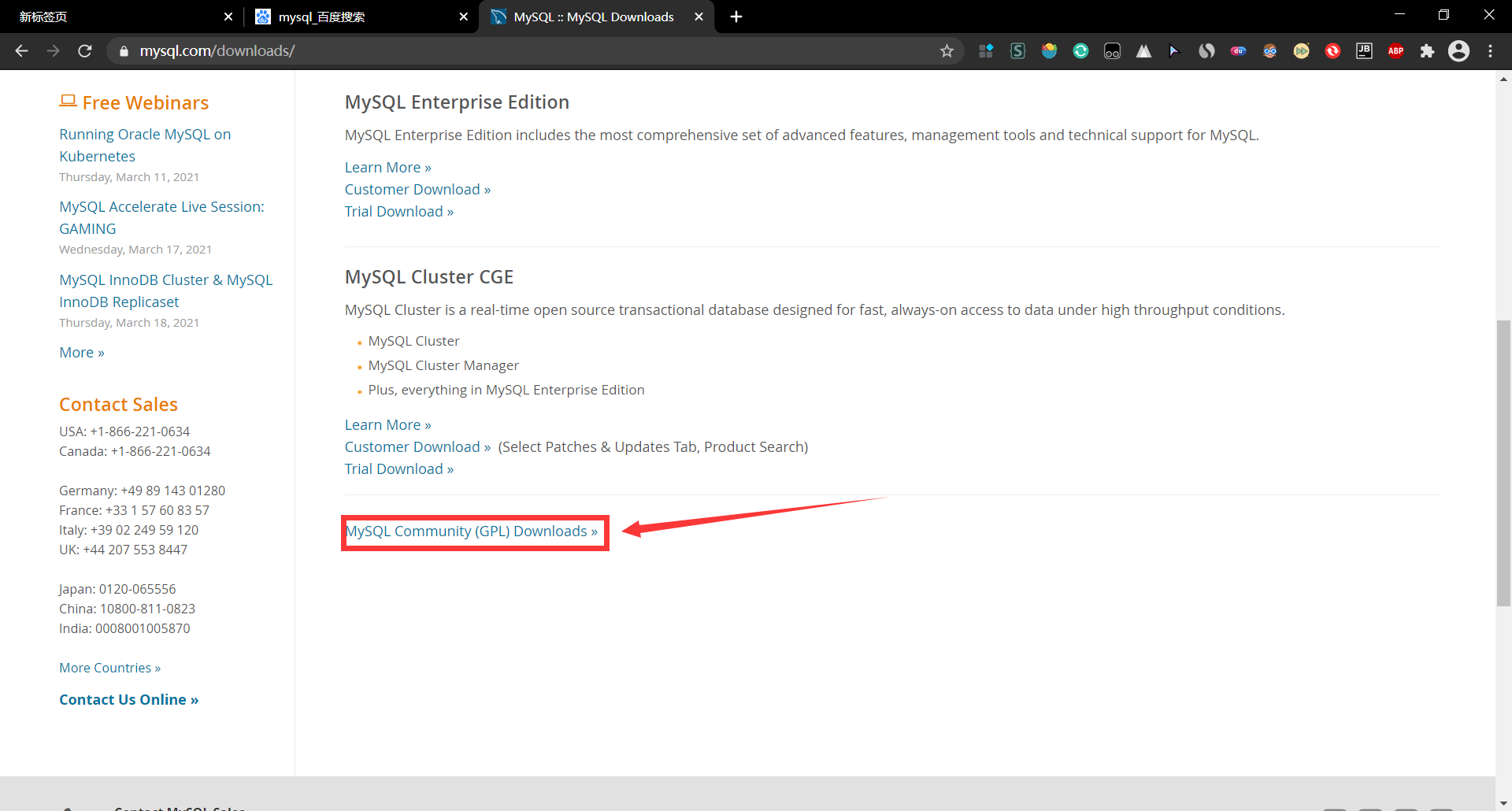The image size is (1512, 811).
Task: Click Learn More under MySQL Cluster CGE
Action: 388,425
